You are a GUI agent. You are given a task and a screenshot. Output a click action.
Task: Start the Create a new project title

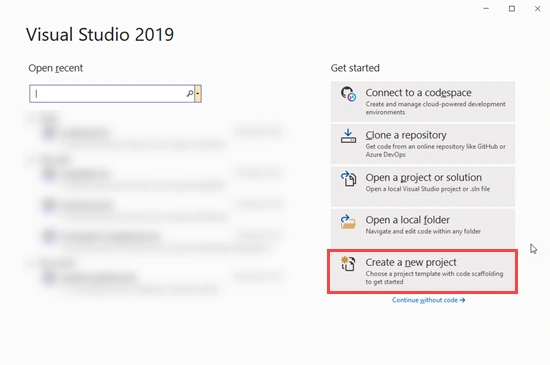pos(411,262)
